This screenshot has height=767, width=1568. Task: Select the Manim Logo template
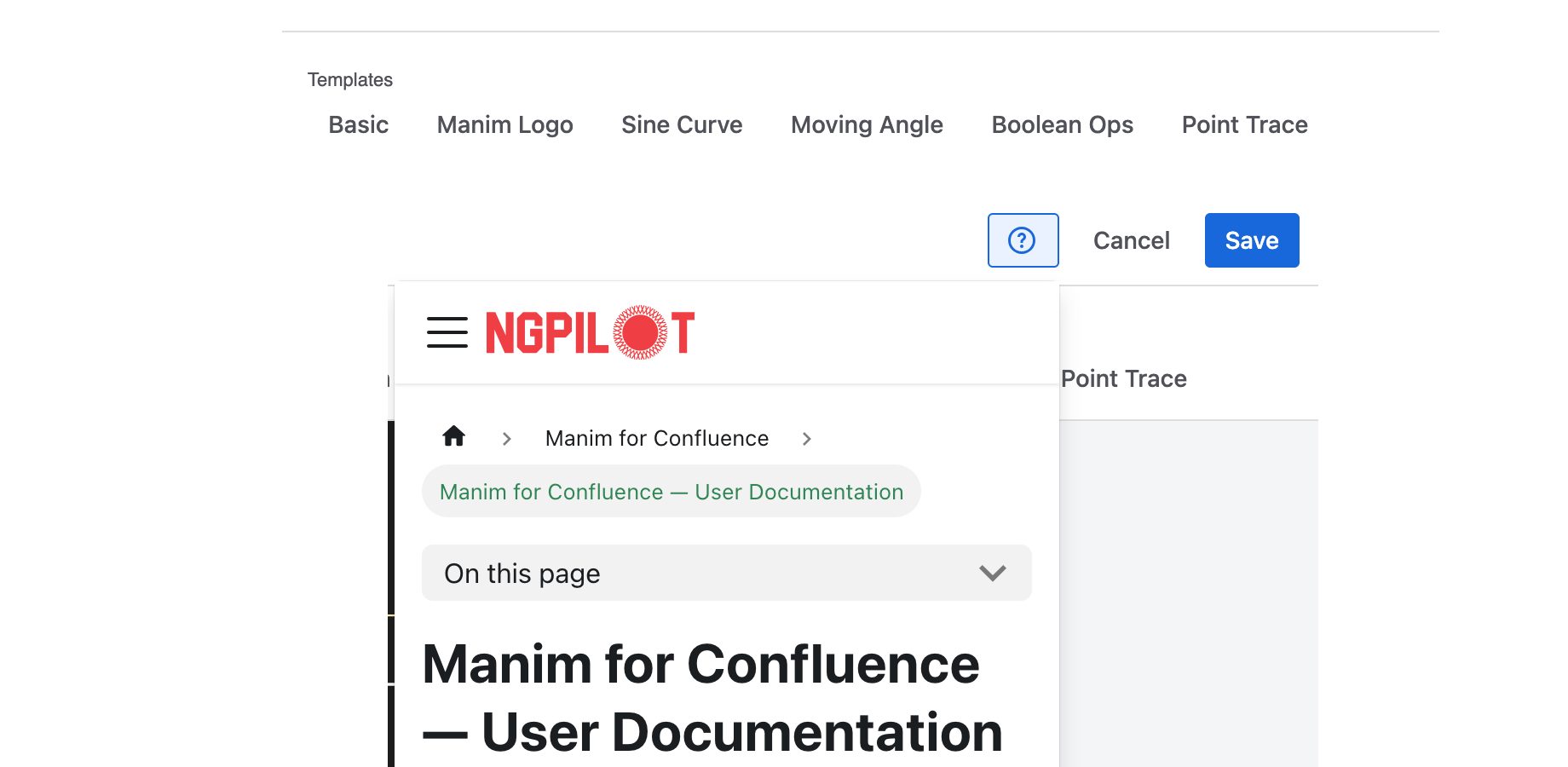(x=505, y=124)
